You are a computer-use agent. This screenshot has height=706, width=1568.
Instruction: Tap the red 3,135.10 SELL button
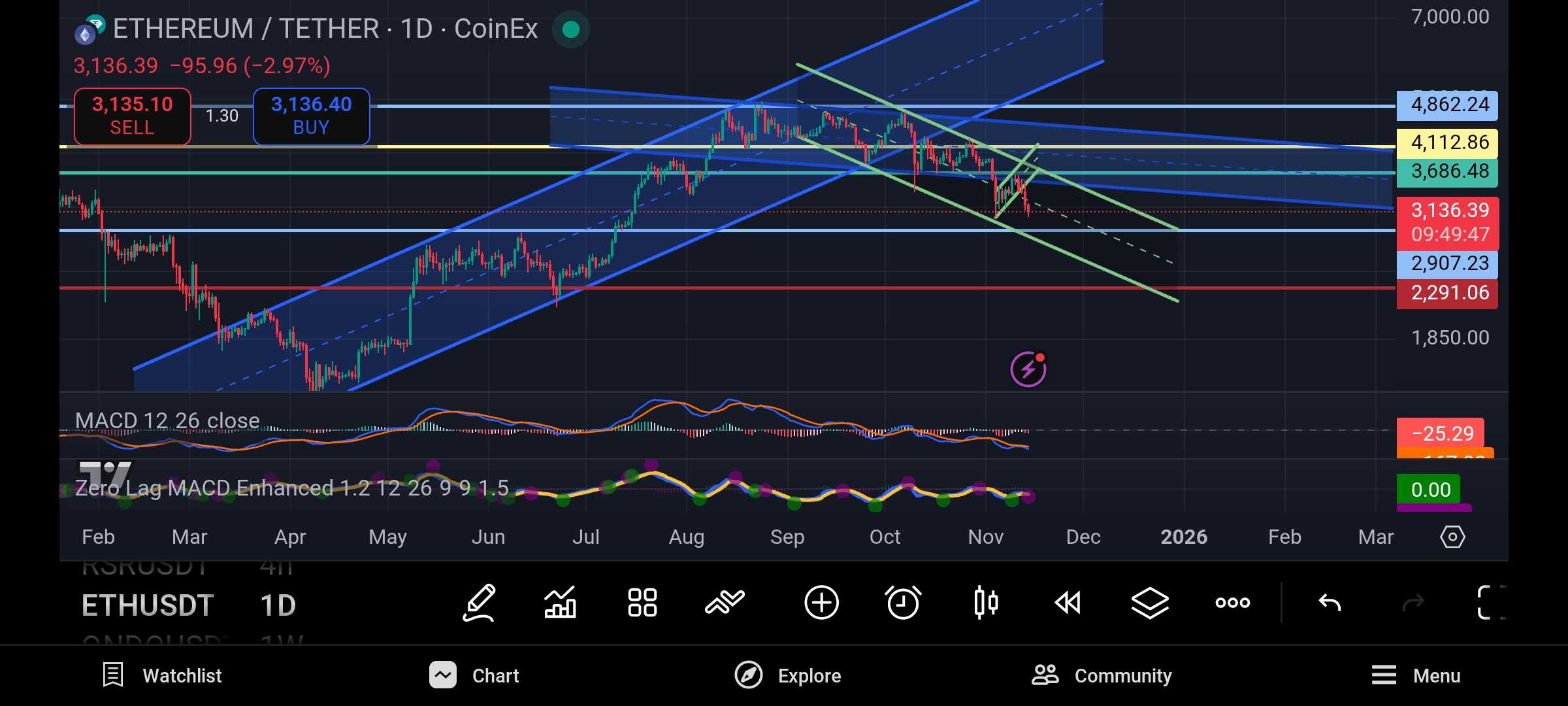coord(132,116)
